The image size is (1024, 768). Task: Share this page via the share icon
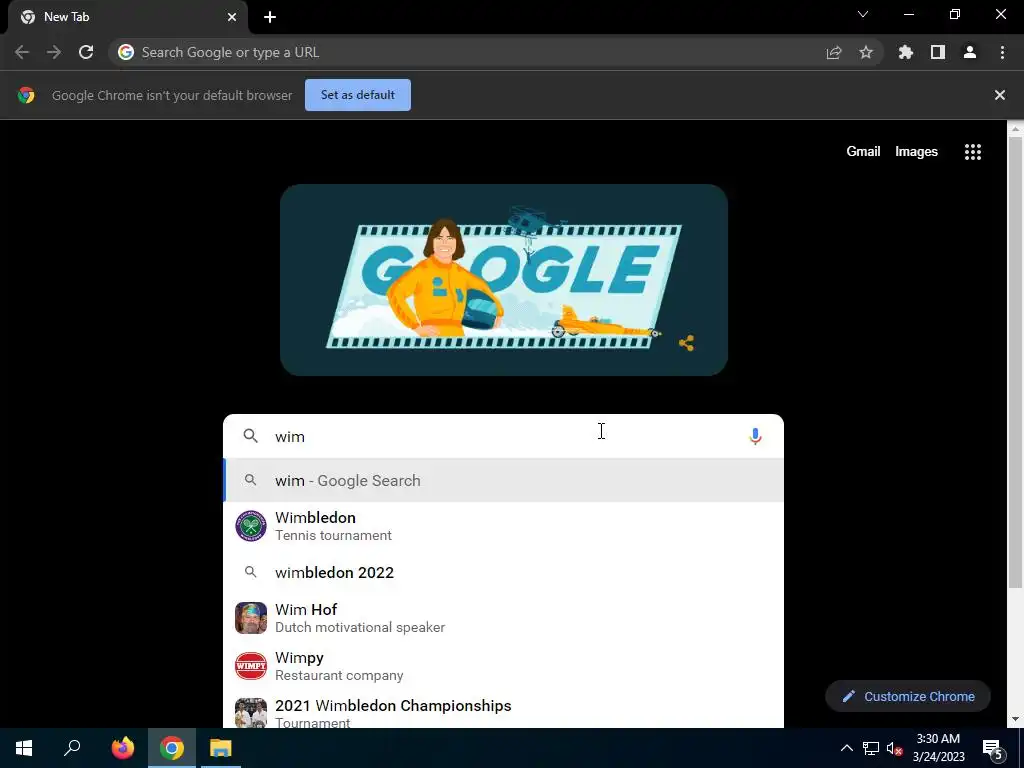point(834,52)
